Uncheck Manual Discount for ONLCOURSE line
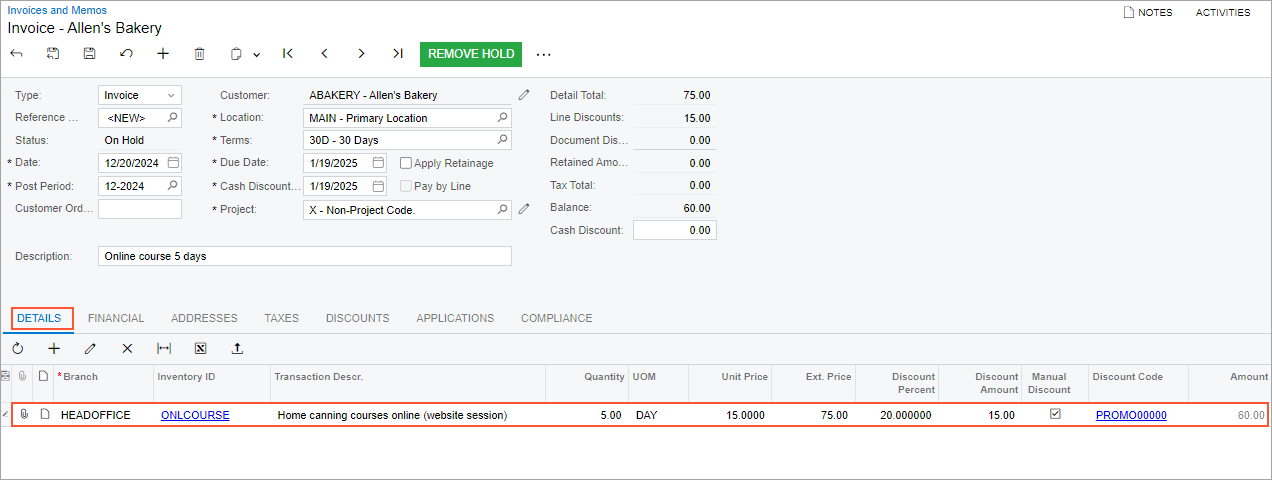The image size is (1272, 480). (1055, 414)
